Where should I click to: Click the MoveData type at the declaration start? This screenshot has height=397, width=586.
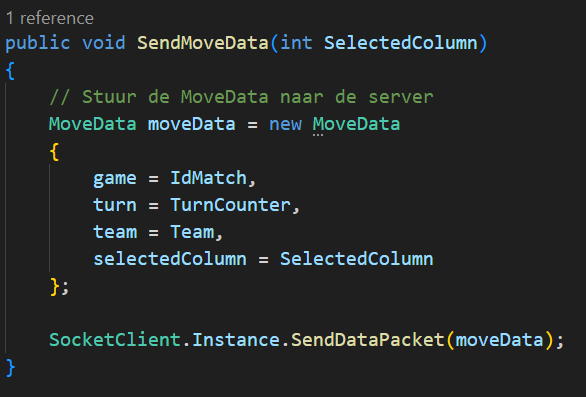pos(93,124)
